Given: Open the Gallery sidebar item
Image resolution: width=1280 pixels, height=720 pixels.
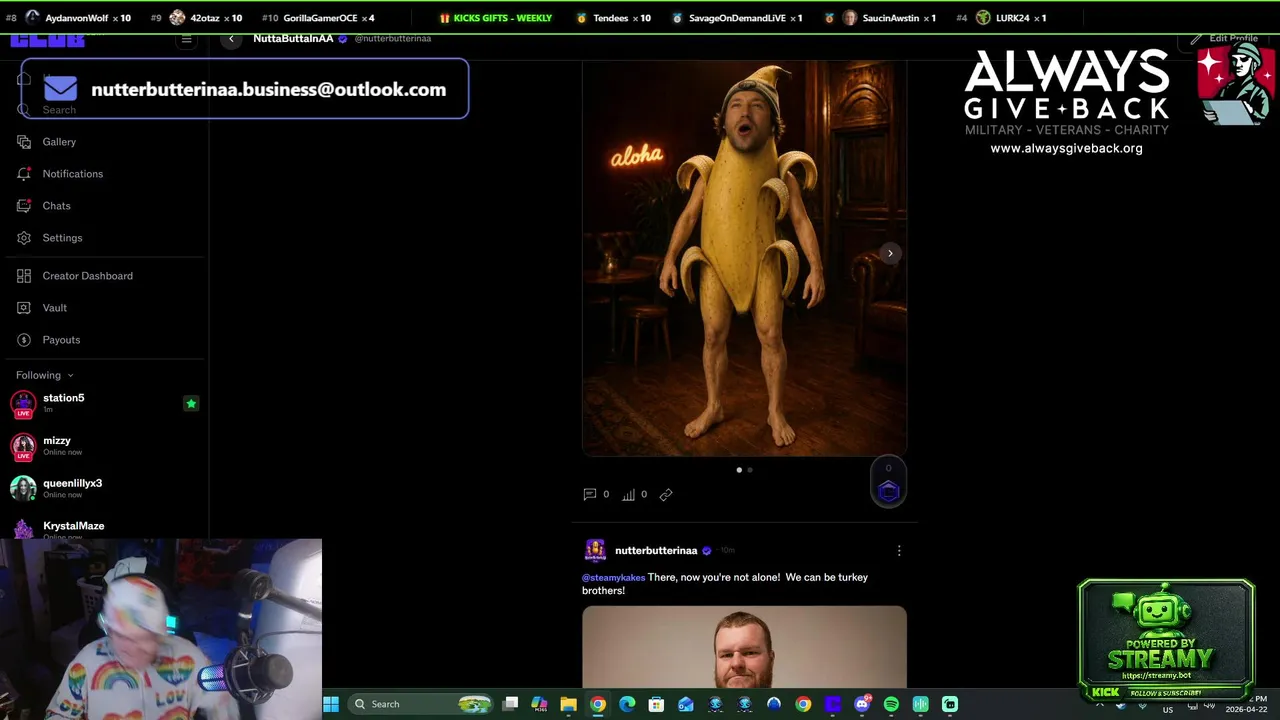Looking at the screenshot, I should 59,142.
